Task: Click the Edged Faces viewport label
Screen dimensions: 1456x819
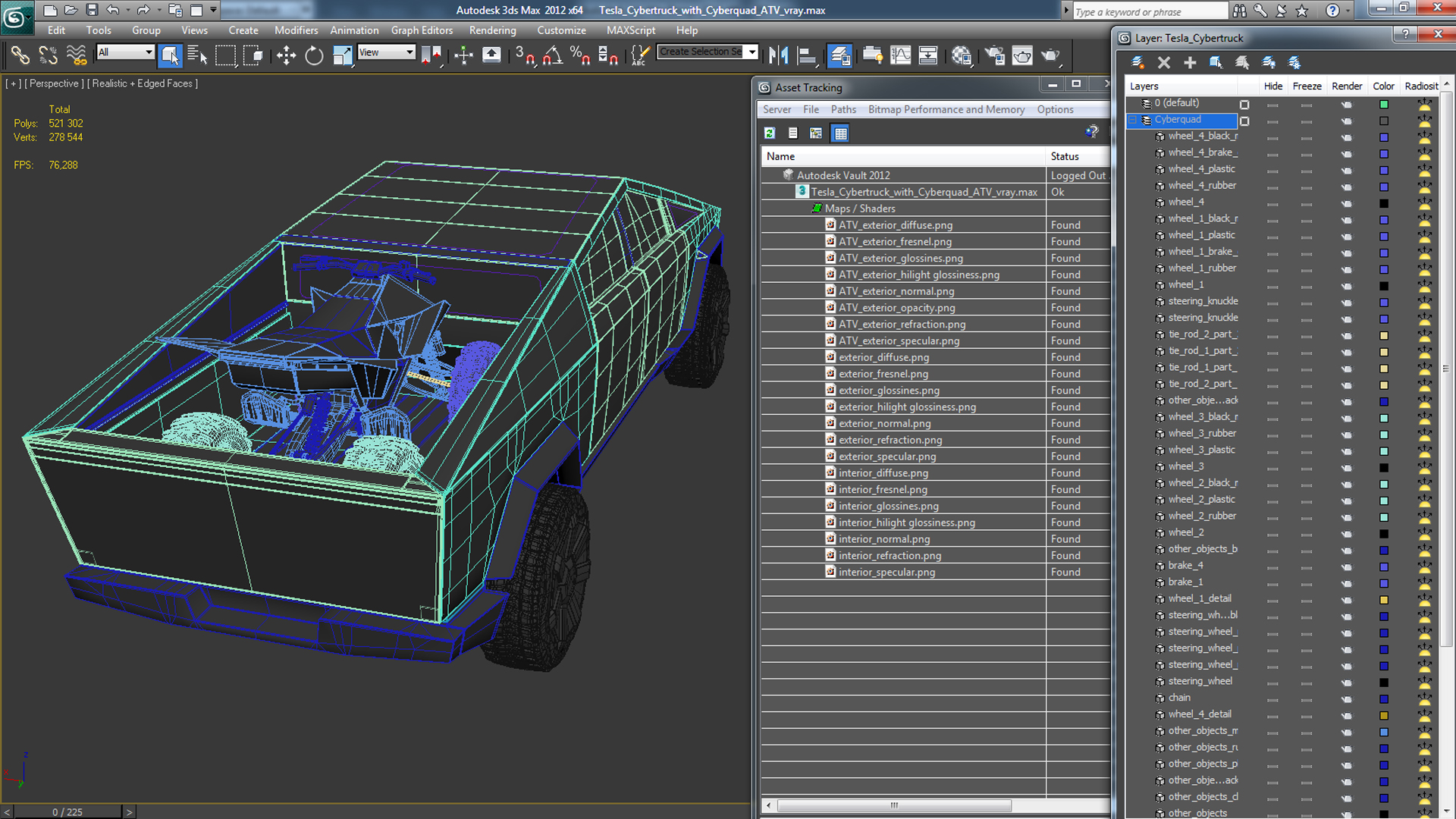Action: 165,83
